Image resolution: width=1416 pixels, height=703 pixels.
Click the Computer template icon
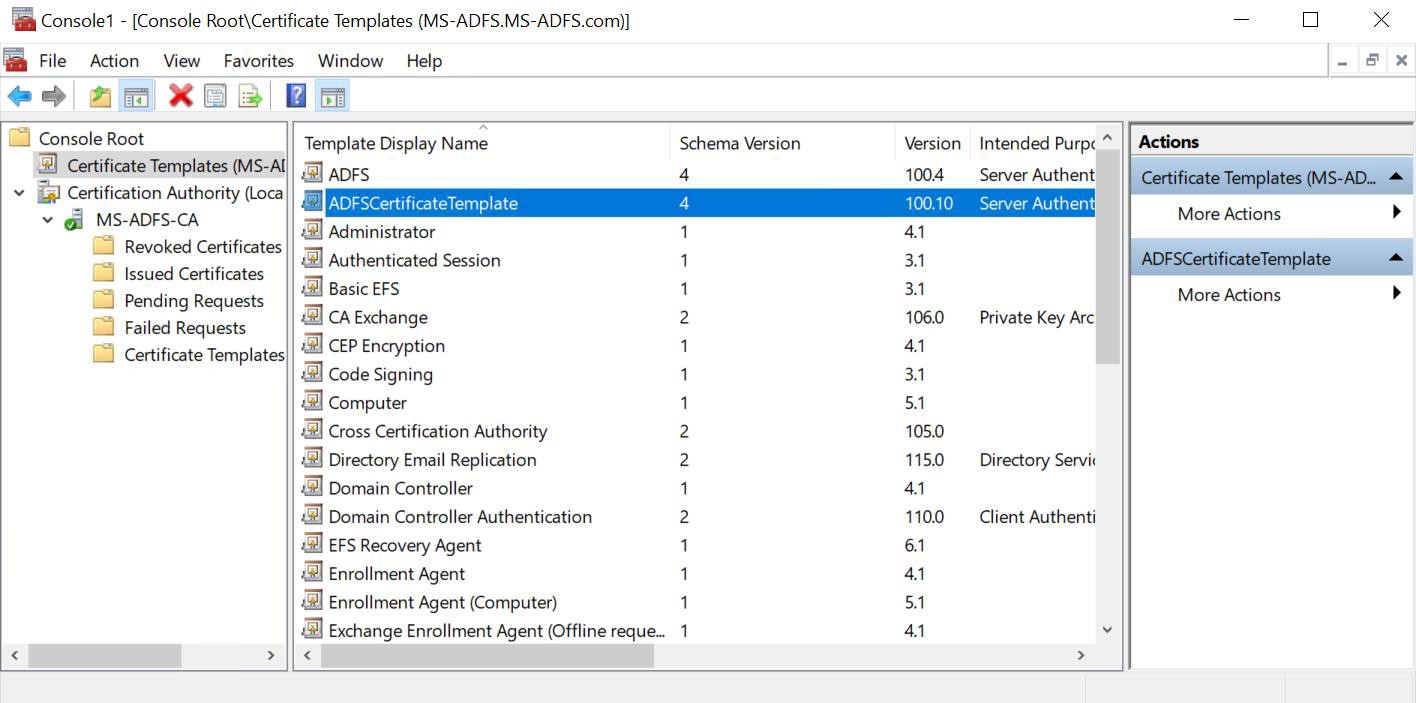click(313, 403)
